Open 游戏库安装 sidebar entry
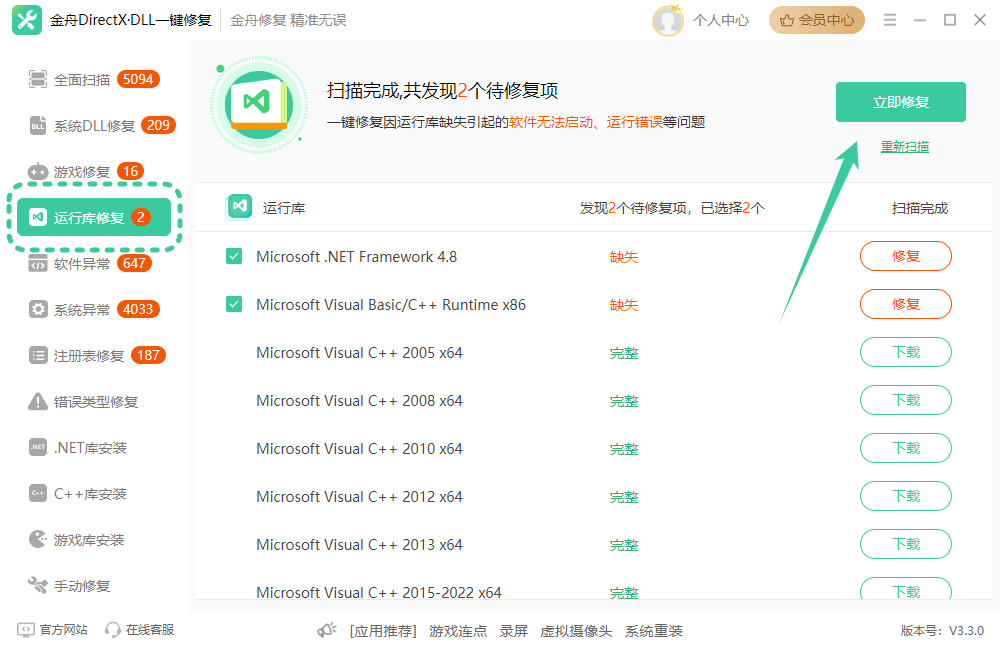 pyautogui.click(x=94, y=539)
